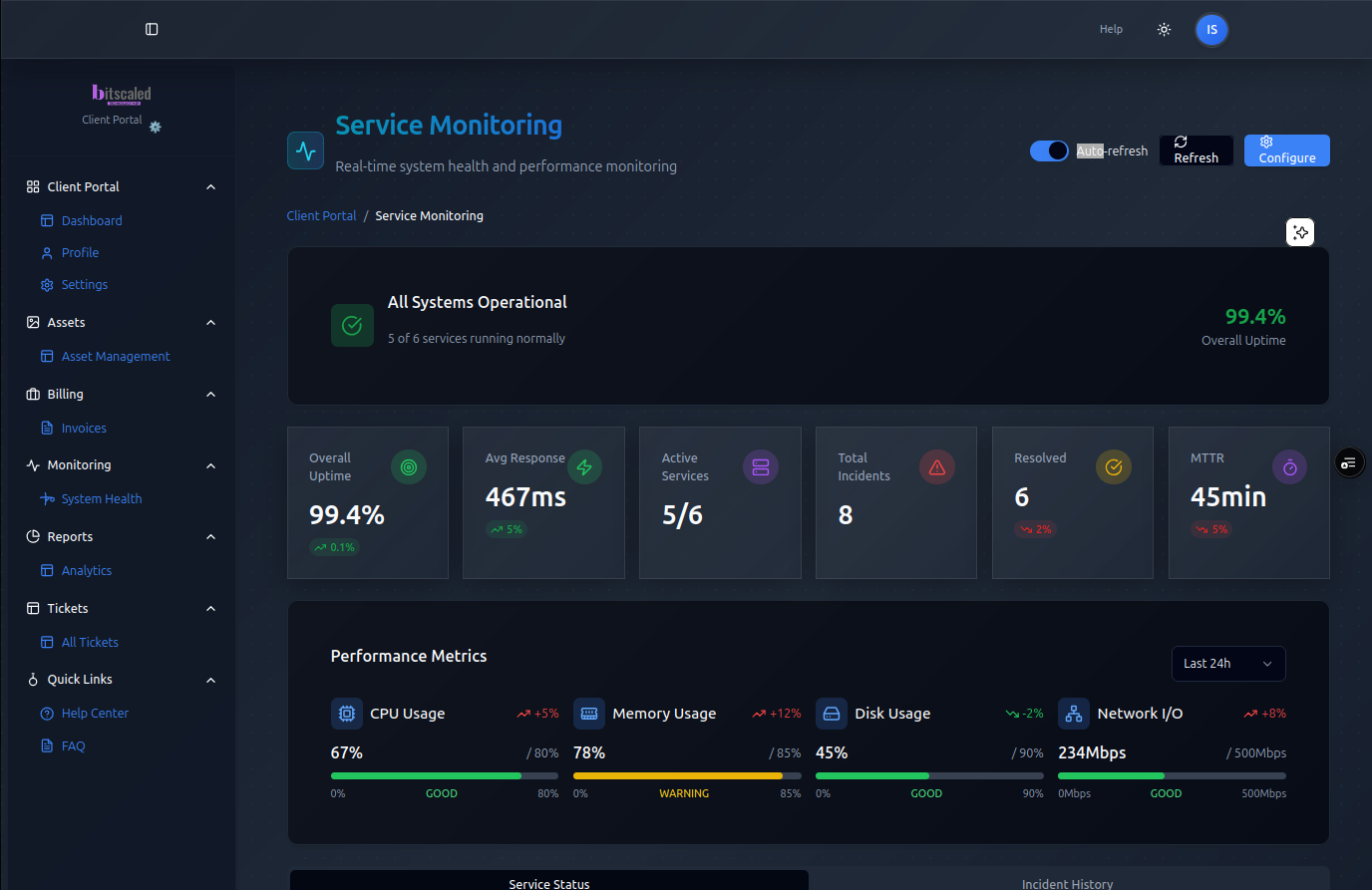Open the floating side panel settings icon
Screen dimensions: 1372x890
[x=1349, y=462]
